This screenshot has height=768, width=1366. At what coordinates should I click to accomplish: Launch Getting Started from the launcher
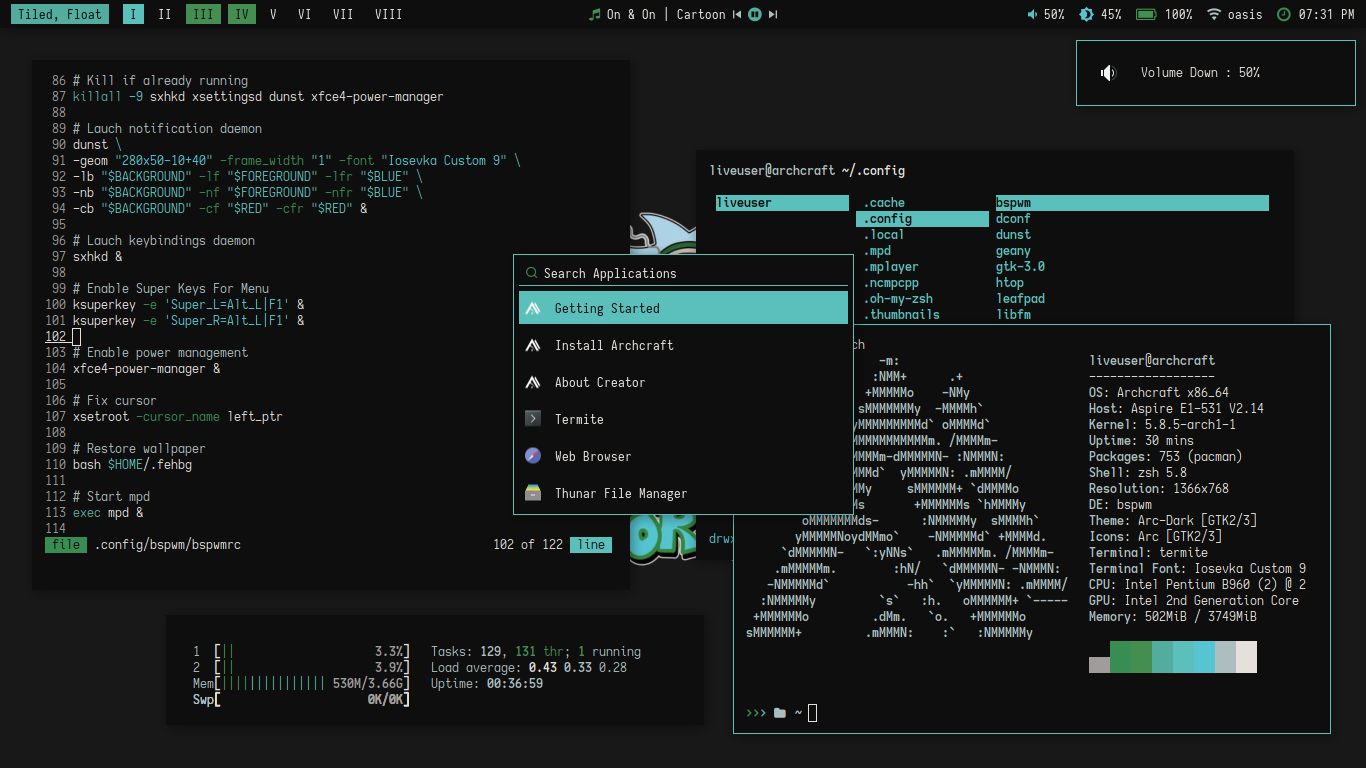683,308
